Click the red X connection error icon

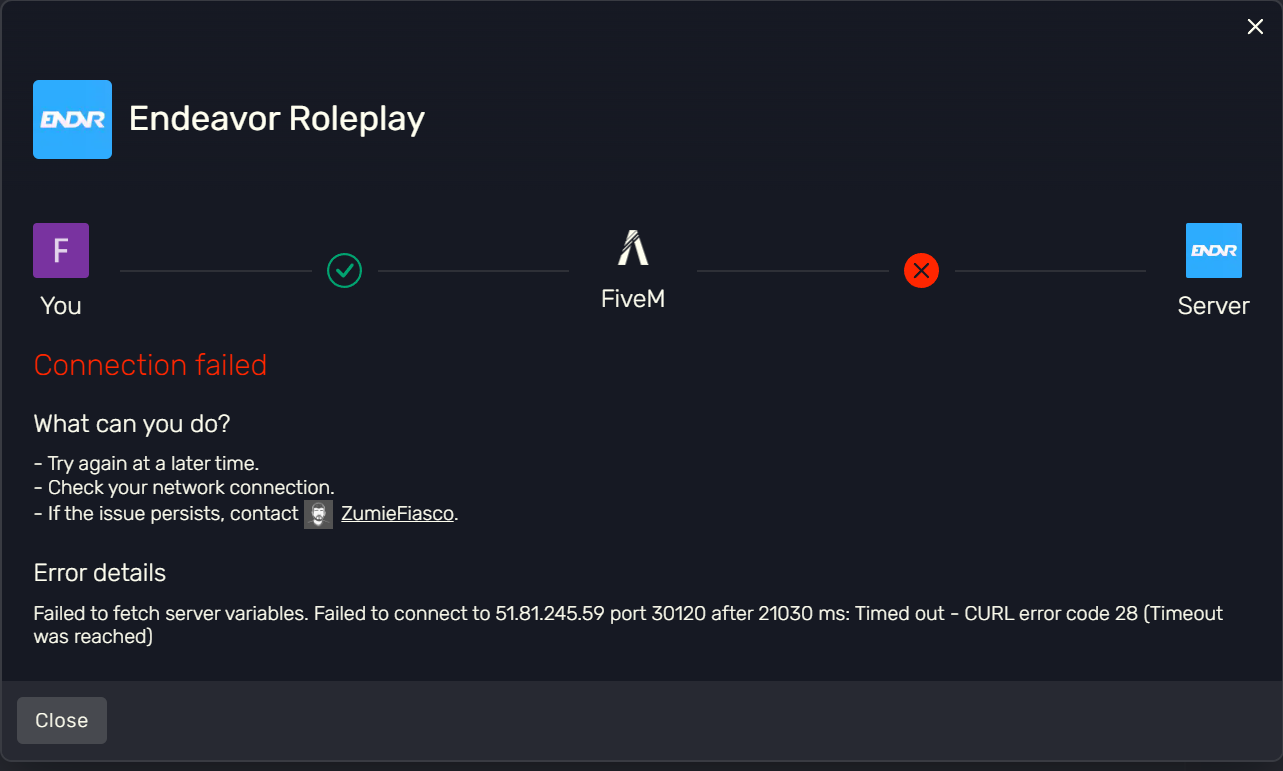921,270
